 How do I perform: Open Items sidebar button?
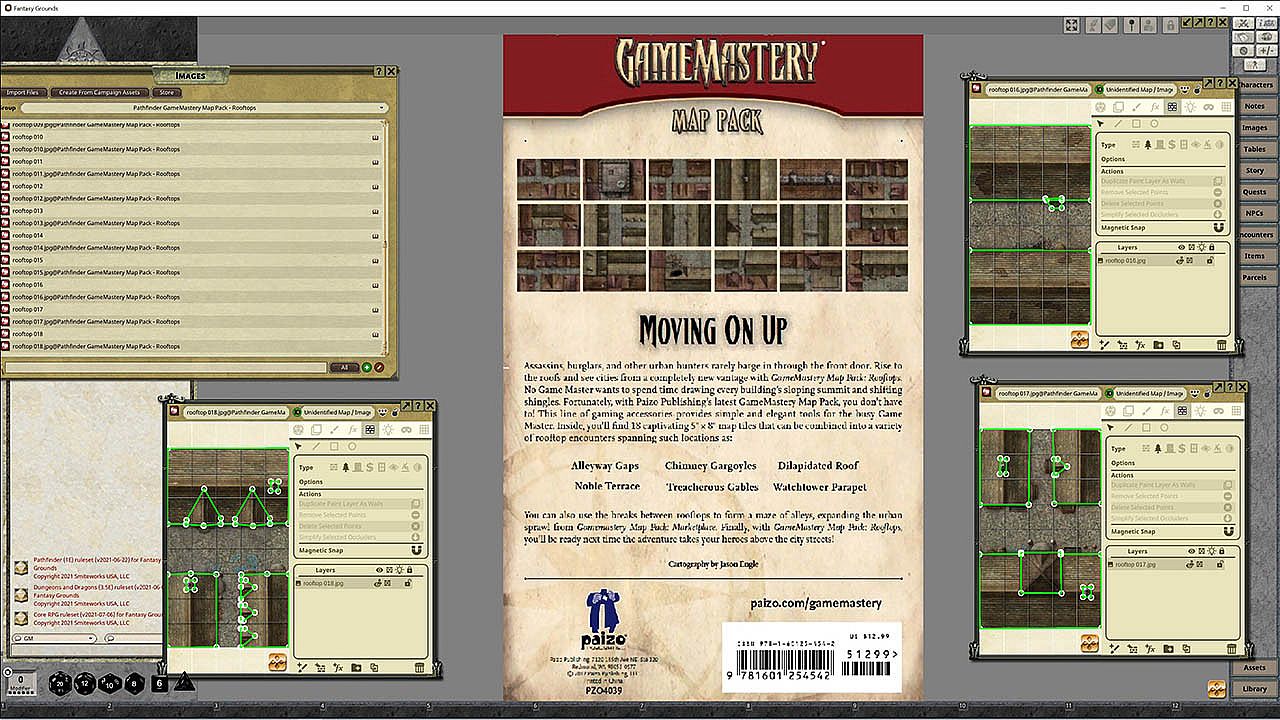[1255, 256]
